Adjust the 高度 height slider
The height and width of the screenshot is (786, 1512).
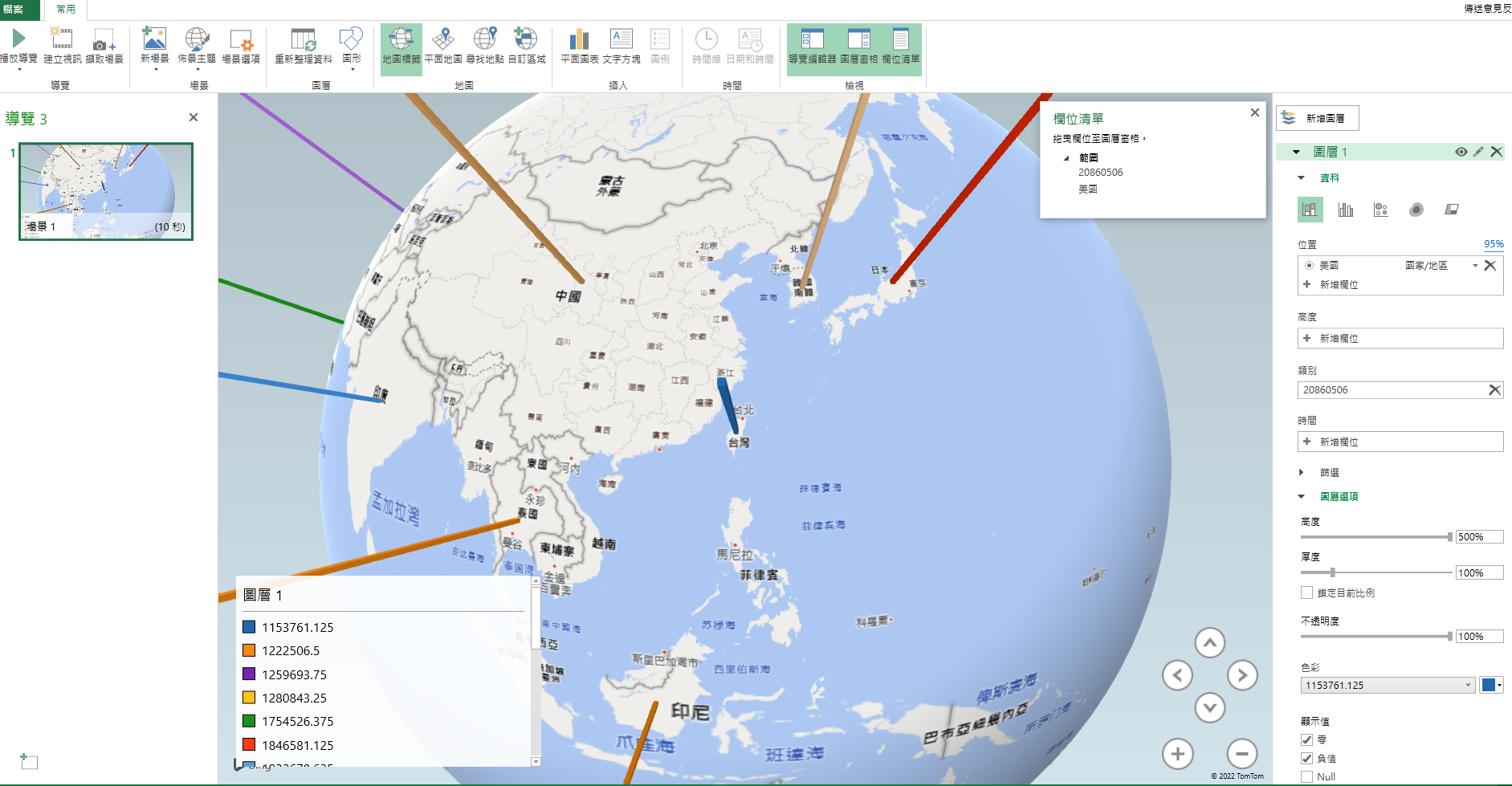[1449, 537]
